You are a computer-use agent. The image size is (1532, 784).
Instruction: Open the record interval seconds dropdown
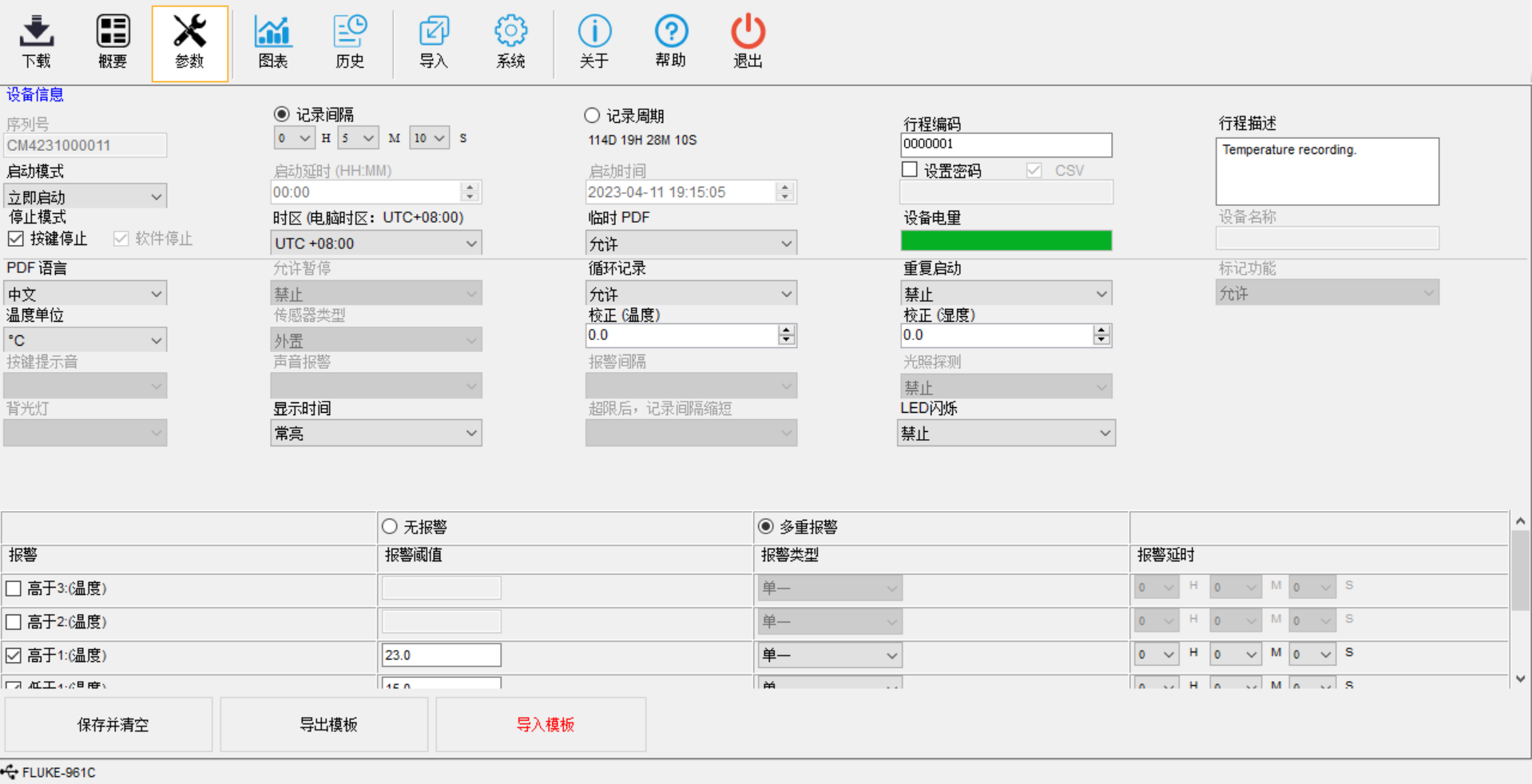(430, 138)
